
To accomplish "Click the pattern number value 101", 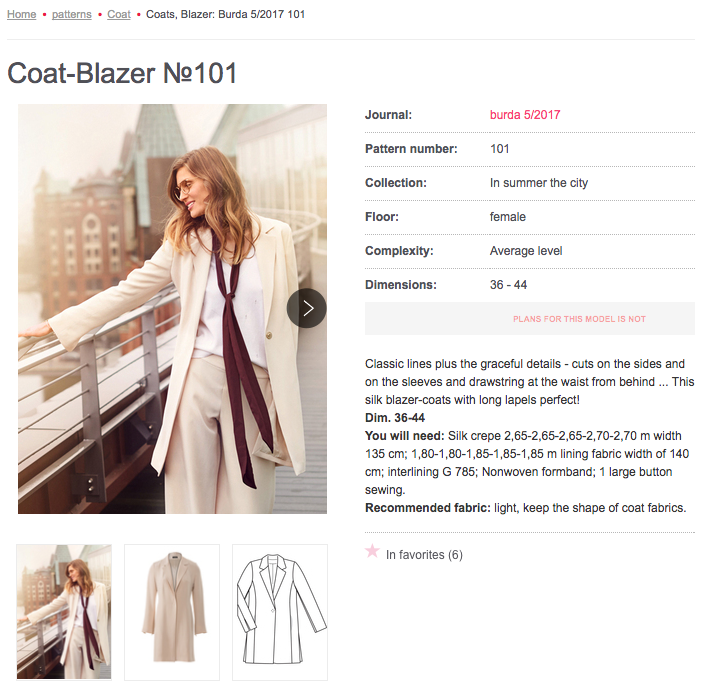I will pyautogui.click(x=500, y=149).
